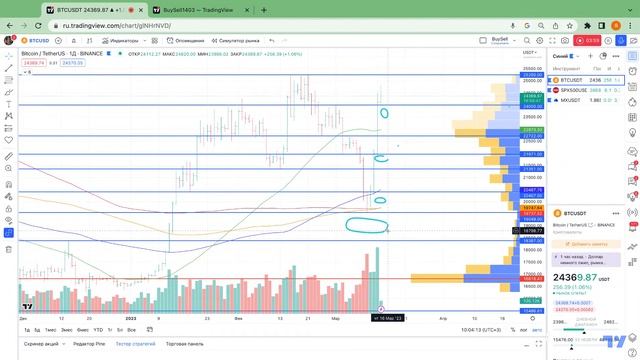Select SPX500USD row in watchlist
640x360 pixels.
point(586,90)
